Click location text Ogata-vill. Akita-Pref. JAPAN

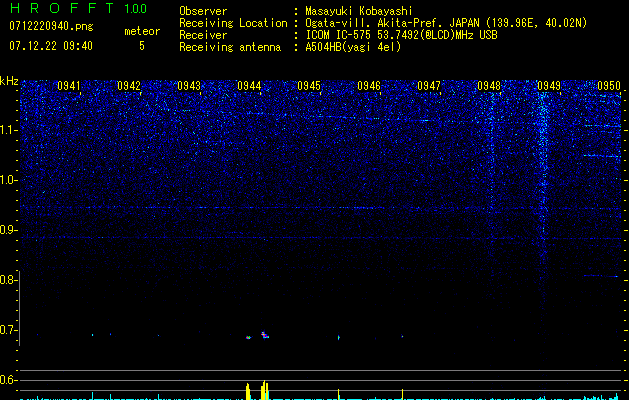click(392, 23)
